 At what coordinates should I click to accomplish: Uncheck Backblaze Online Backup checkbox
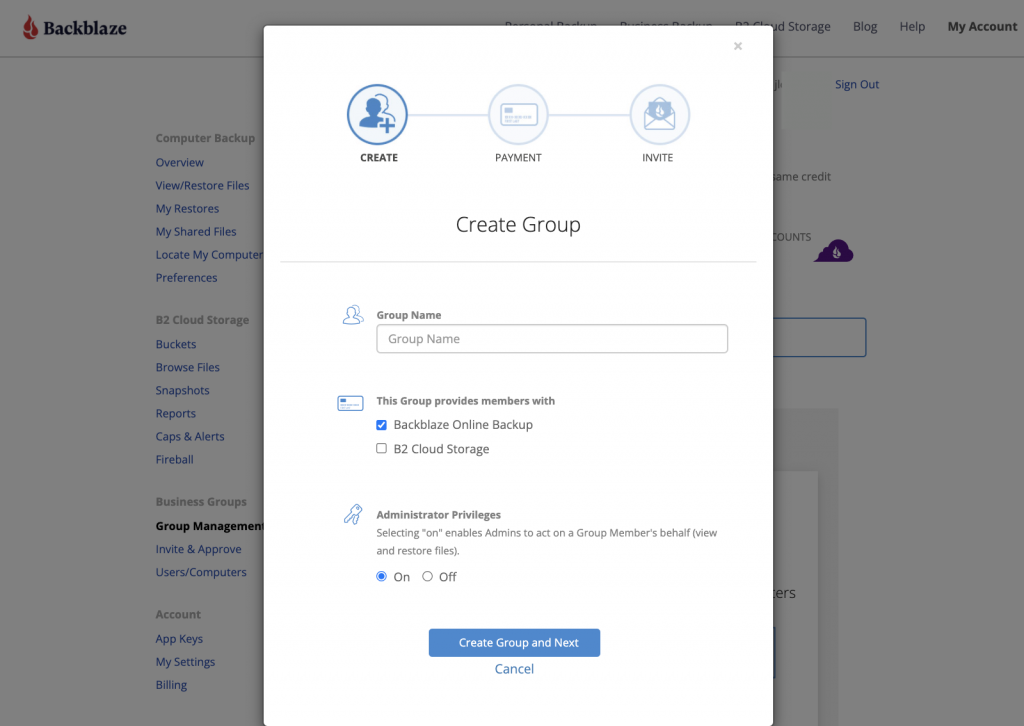381,425
